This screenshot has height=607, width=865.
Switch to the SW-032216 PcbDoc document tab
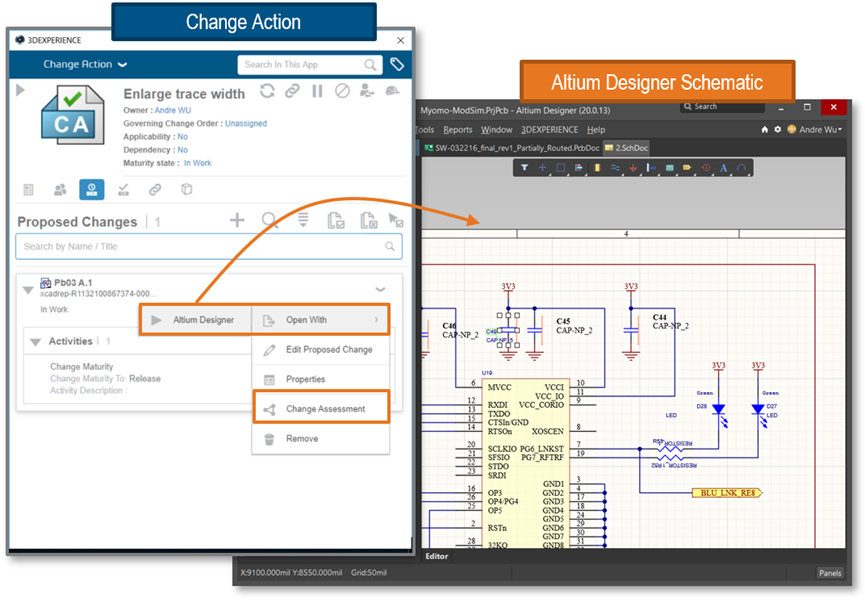pyautogui.click(x=511, y=148)
